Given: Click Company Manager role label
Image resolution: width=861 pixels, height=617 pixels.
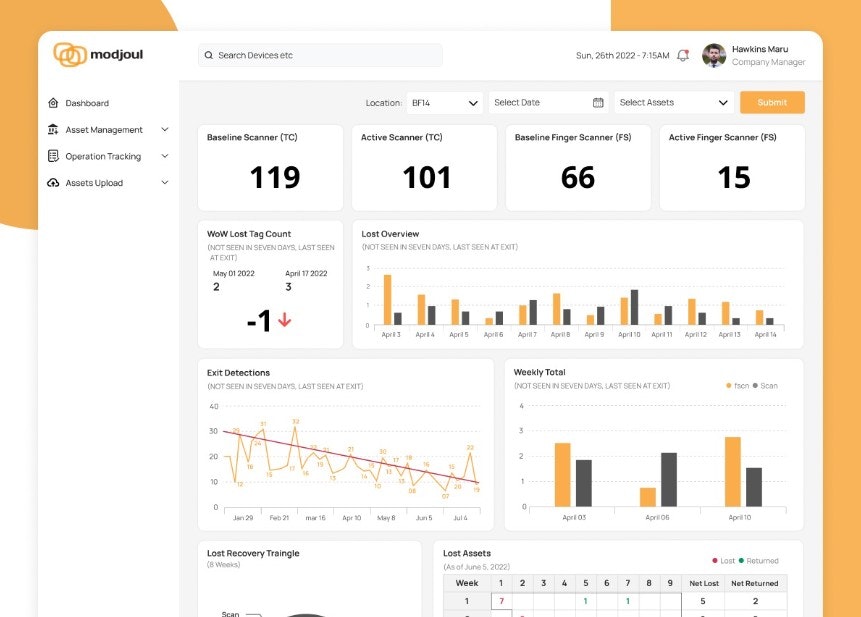Looking at the screenshot, I should [768, 62].
